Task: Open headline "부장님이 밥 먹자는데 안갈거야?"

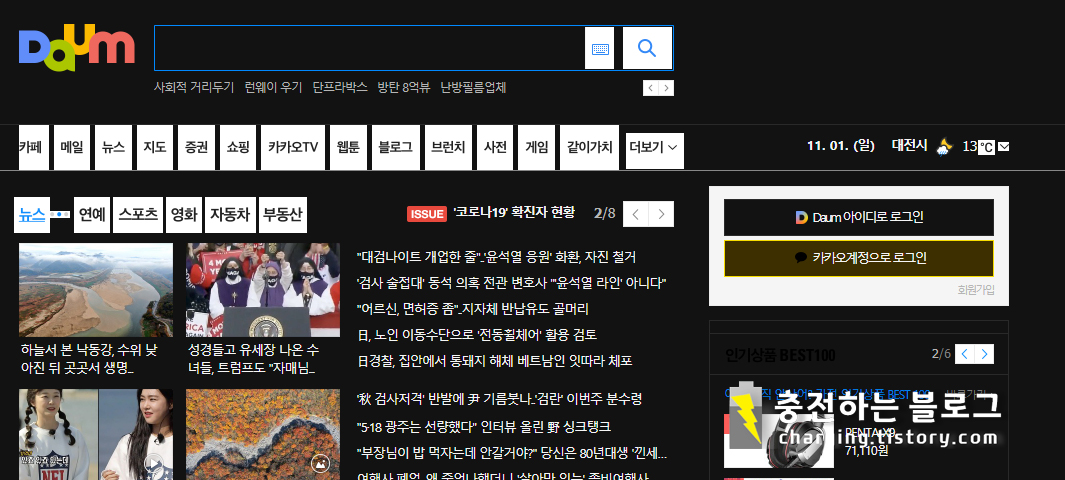Action: click(511, 453)
